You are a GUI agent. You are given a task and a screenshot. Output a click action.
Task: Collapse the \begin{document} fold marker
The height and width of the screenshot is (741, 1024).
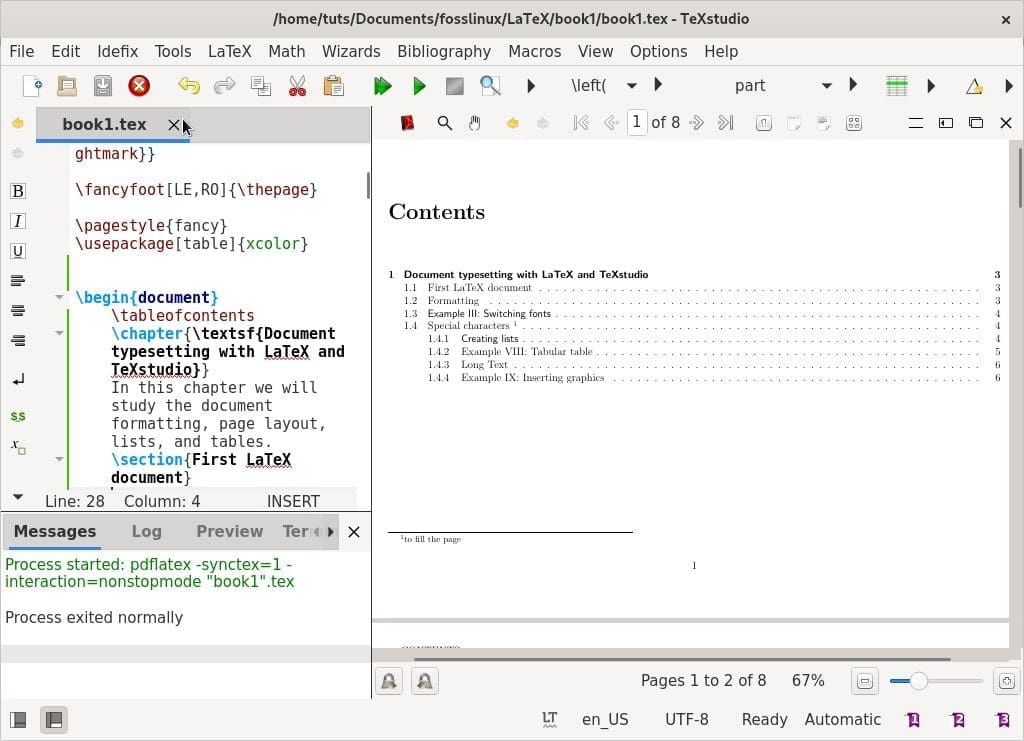pos(59,297)
